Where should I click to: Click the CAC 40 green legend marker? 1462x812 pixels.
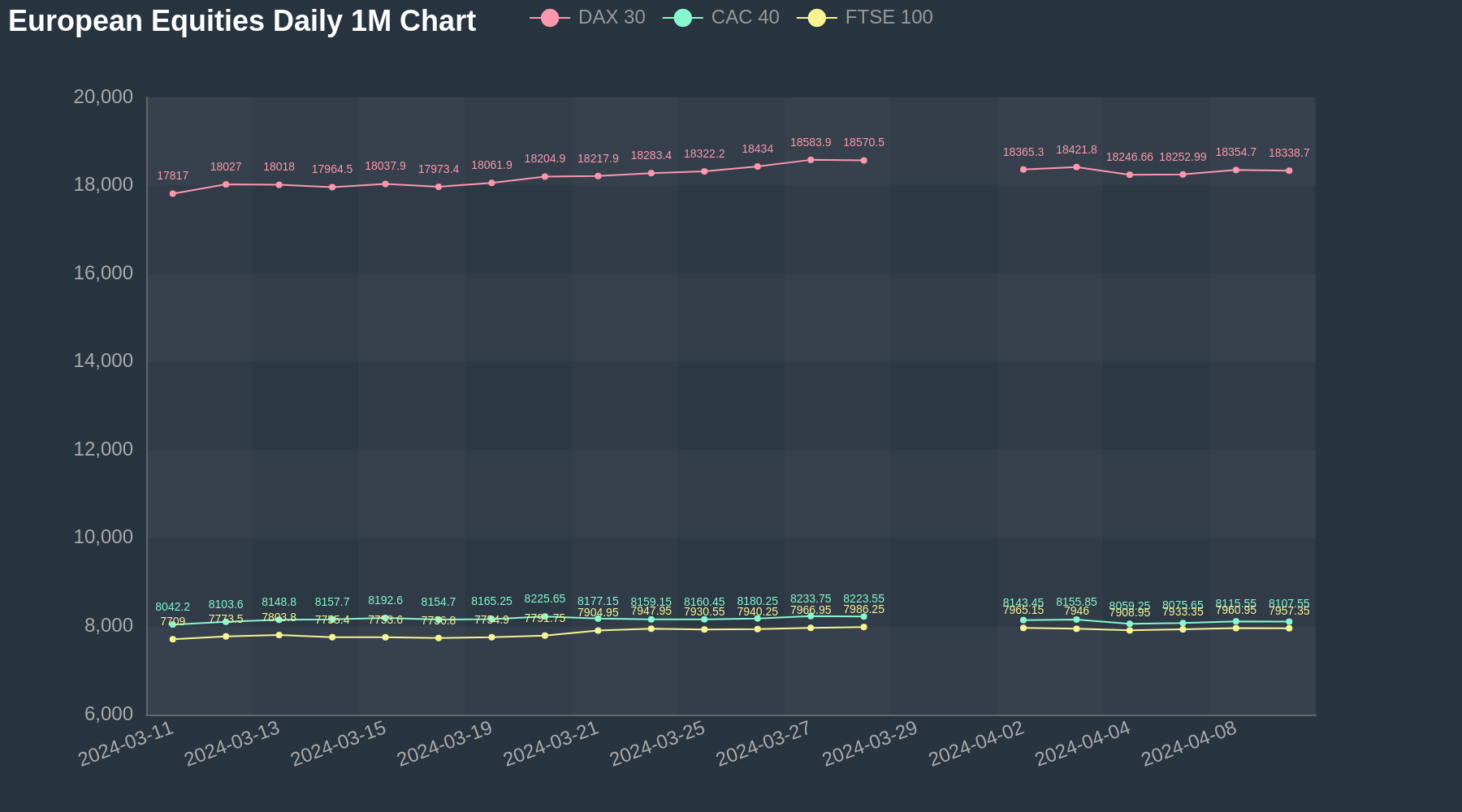683,18
